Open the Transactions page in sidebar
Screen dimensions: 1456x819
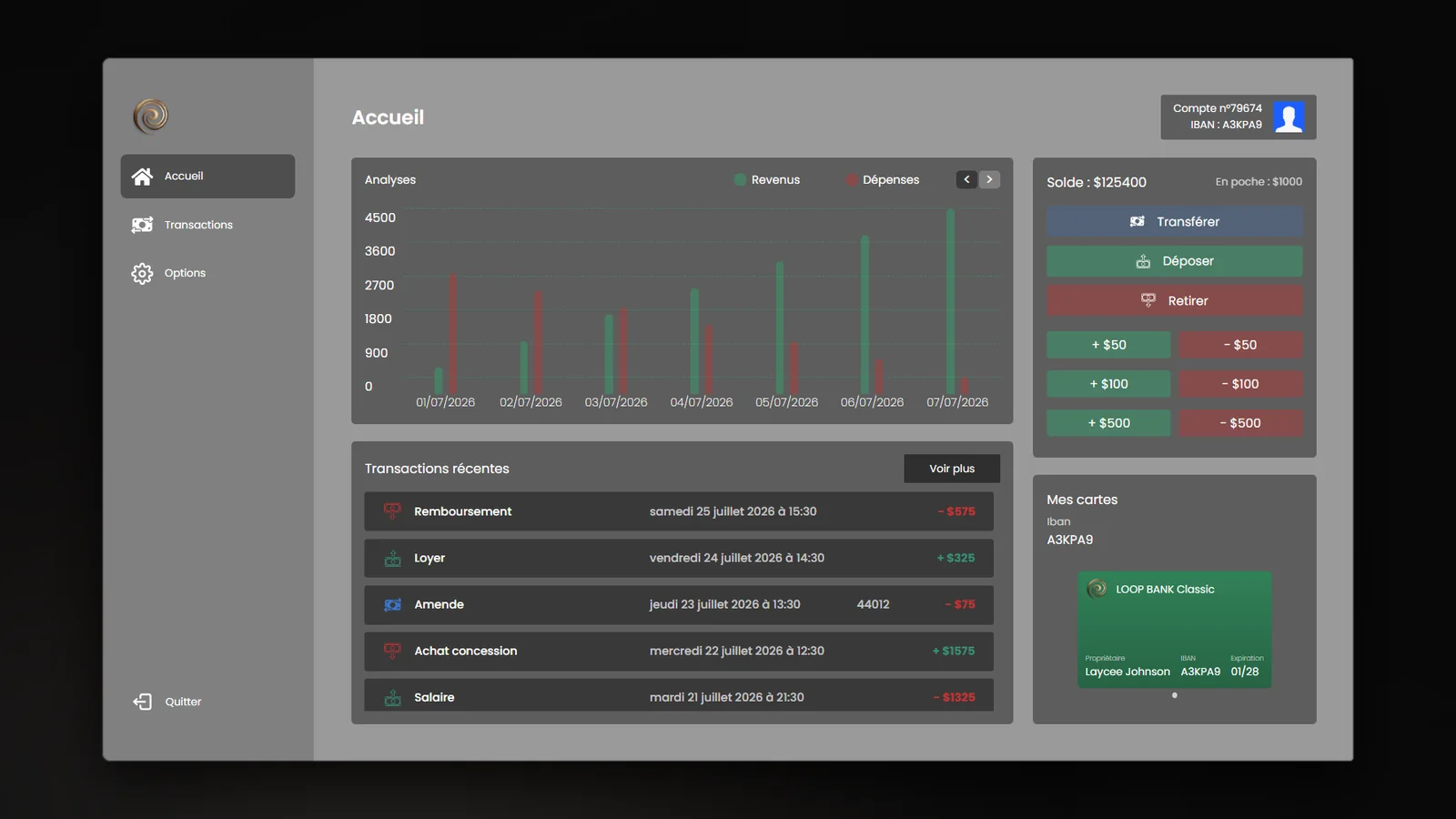point(207,225)
